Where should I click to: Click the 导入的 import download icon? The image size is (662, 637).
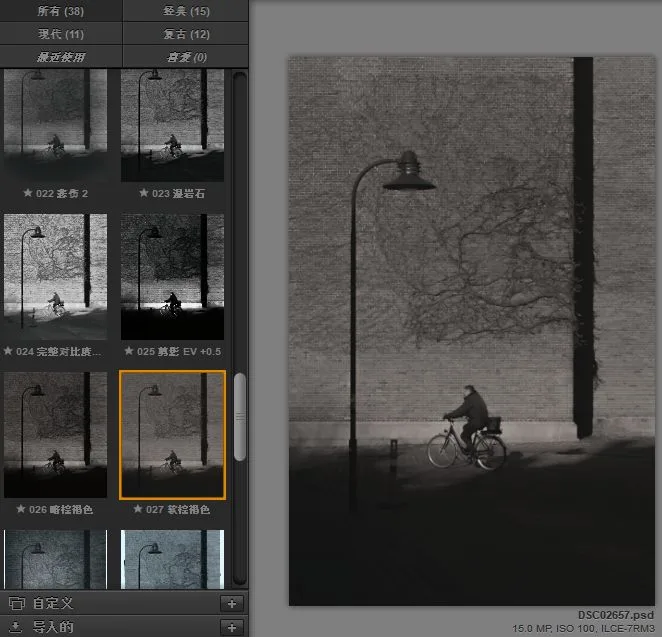pyautogui.click(x=15, y=626)
